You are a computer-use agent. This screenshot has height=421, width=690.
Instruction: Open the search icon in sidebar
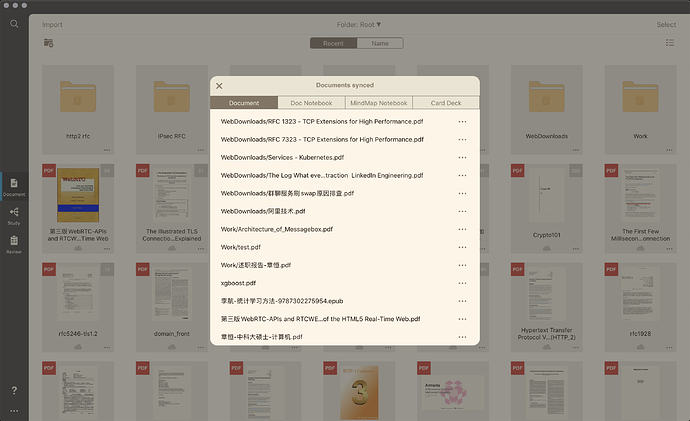point(14,24)
